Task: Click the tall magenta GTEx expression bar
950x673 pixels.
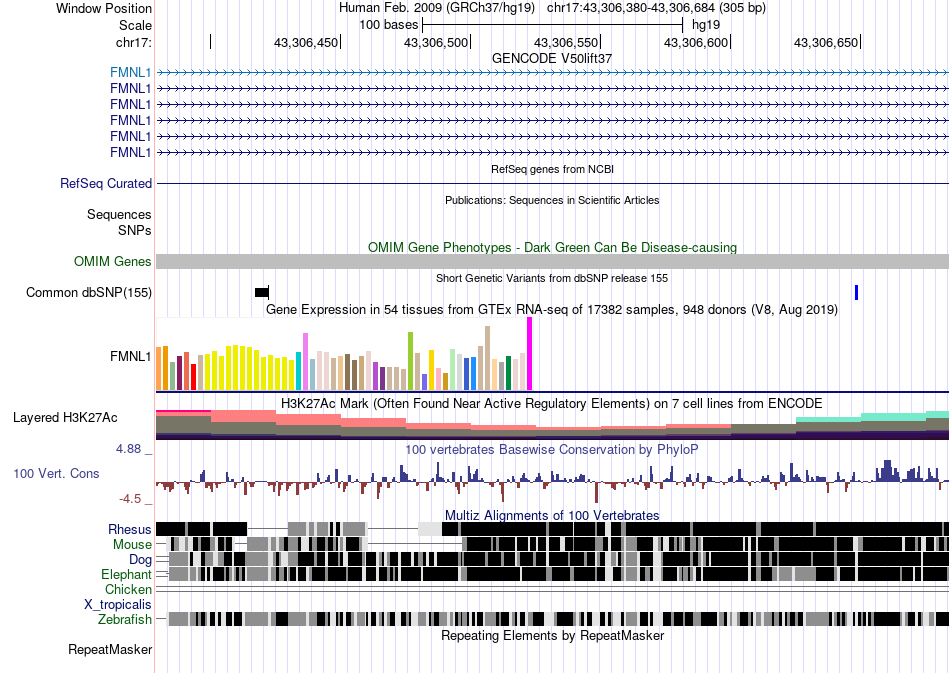Action: click(530, 354)
